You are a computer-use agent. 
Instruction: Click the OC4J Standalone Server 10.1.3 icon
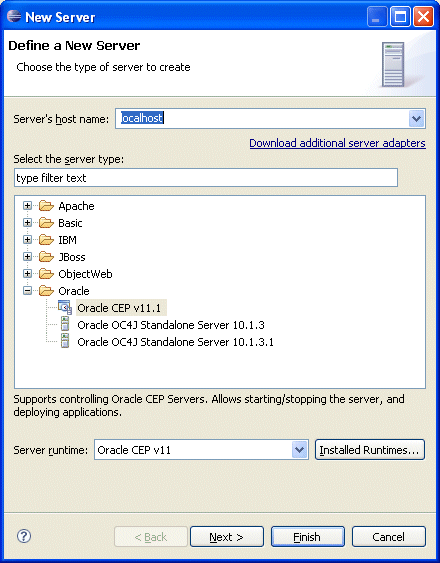[x=65, y=324]
